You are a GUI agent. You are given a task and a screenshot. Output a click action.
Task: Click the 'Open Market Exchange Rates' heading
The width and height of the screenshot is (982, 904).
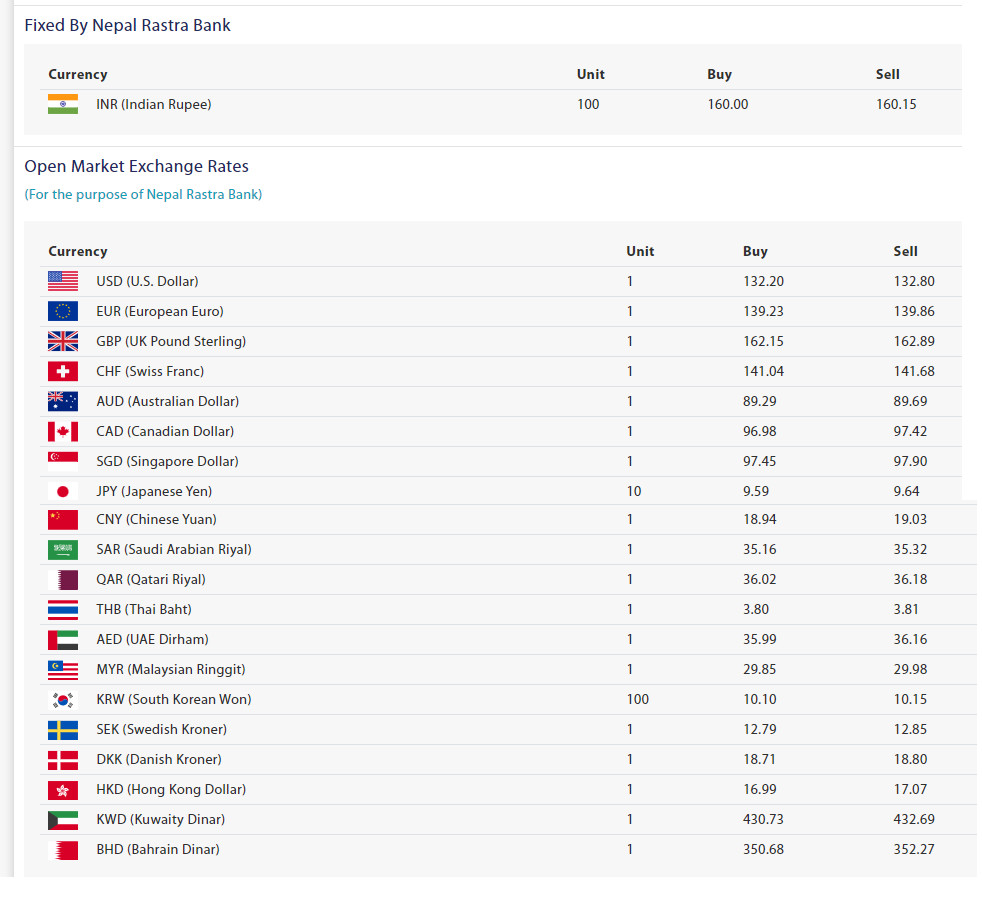[x=137, y=167]
